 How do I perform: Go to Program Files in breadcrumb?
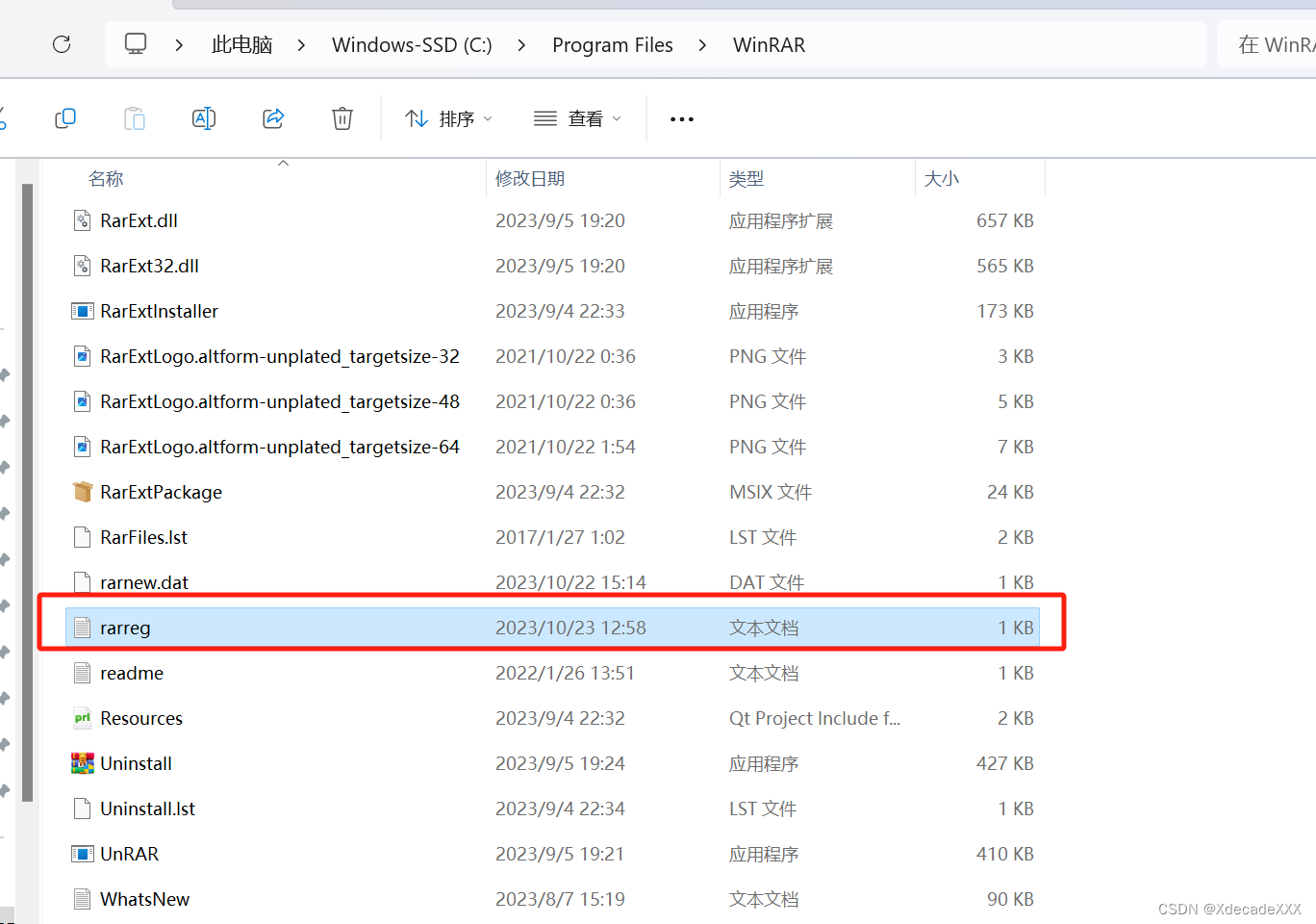tap(613, 45)
